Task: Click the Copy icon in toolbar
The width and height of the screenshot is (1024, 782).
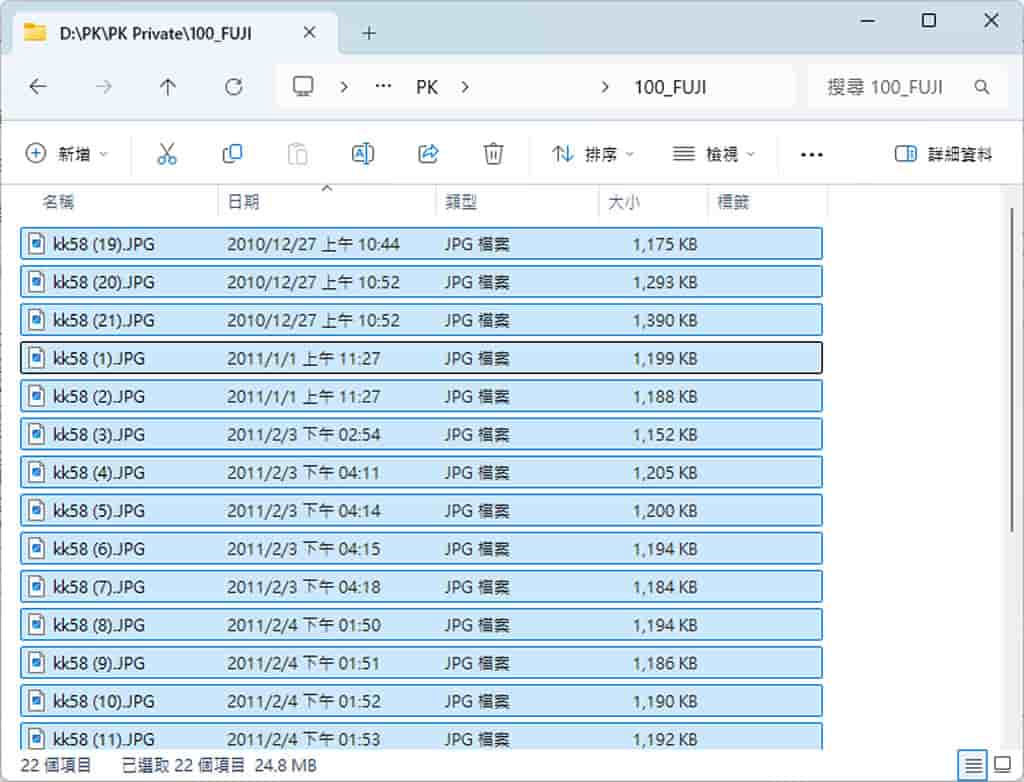Action: [232, 154]
